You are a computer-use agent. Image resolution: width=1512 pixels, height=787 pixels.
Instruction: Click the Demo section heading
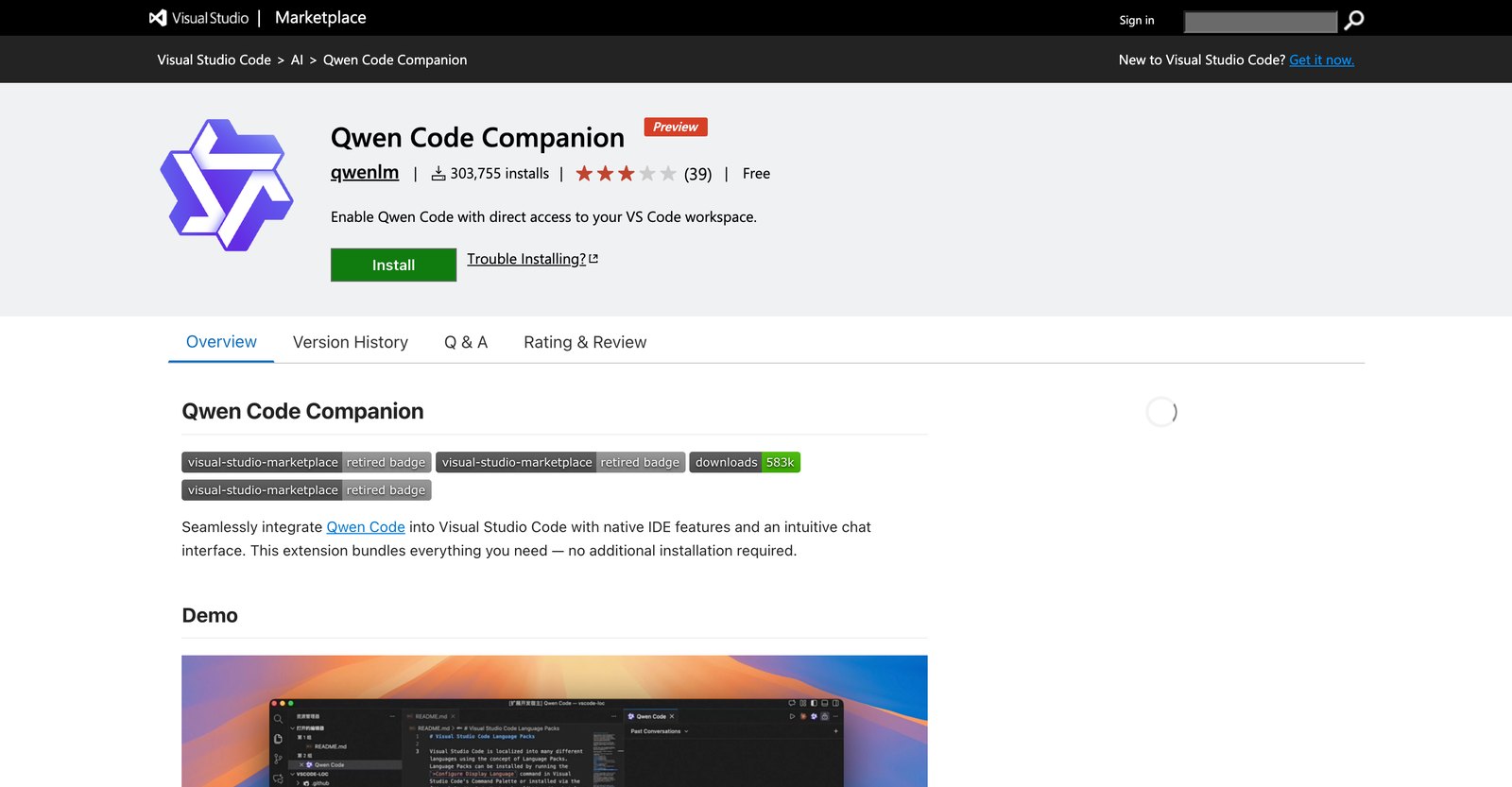tap(210, 615)
